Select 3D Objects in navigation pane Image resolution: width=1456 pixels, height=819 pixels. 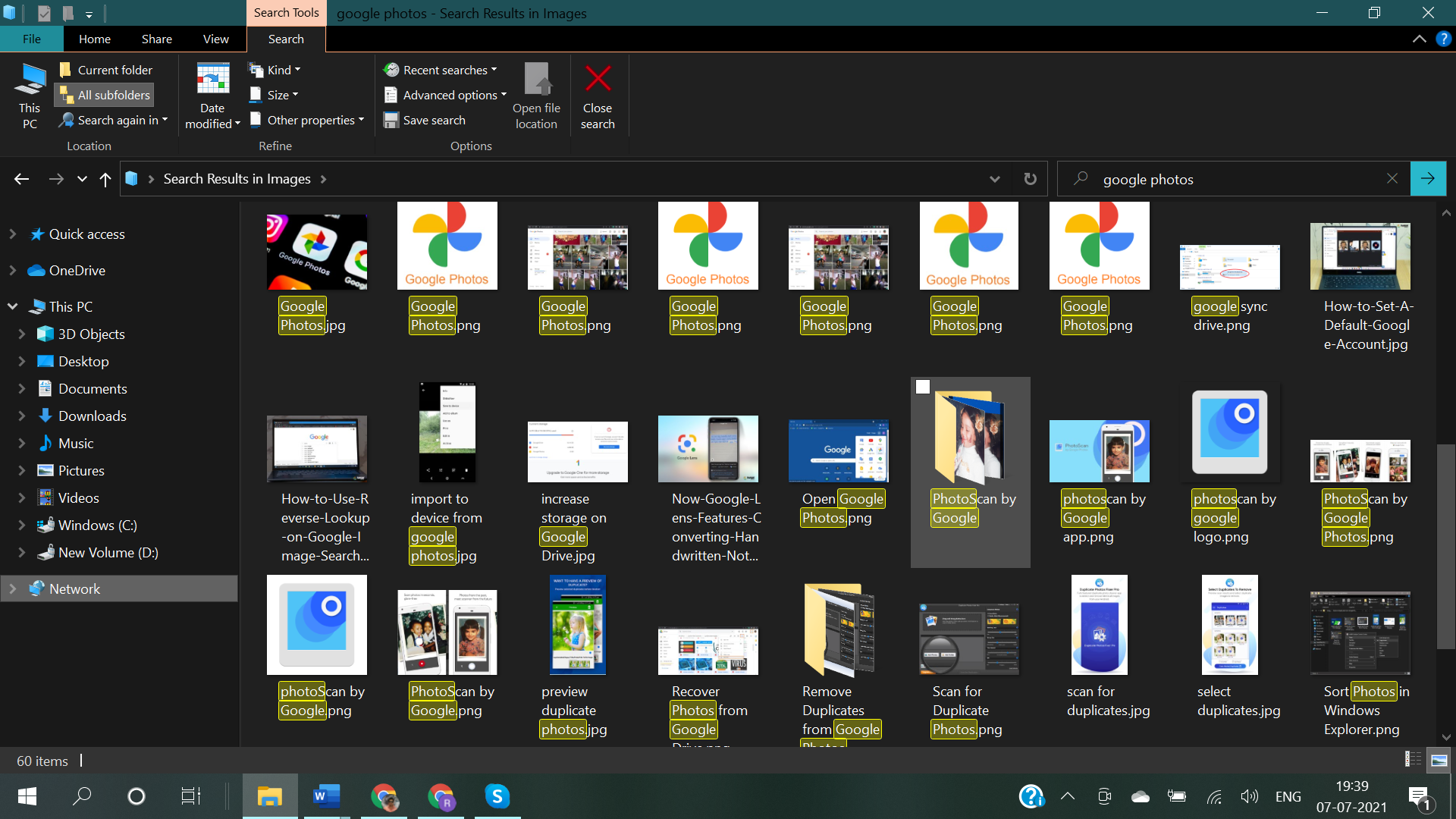click(91, 334)
